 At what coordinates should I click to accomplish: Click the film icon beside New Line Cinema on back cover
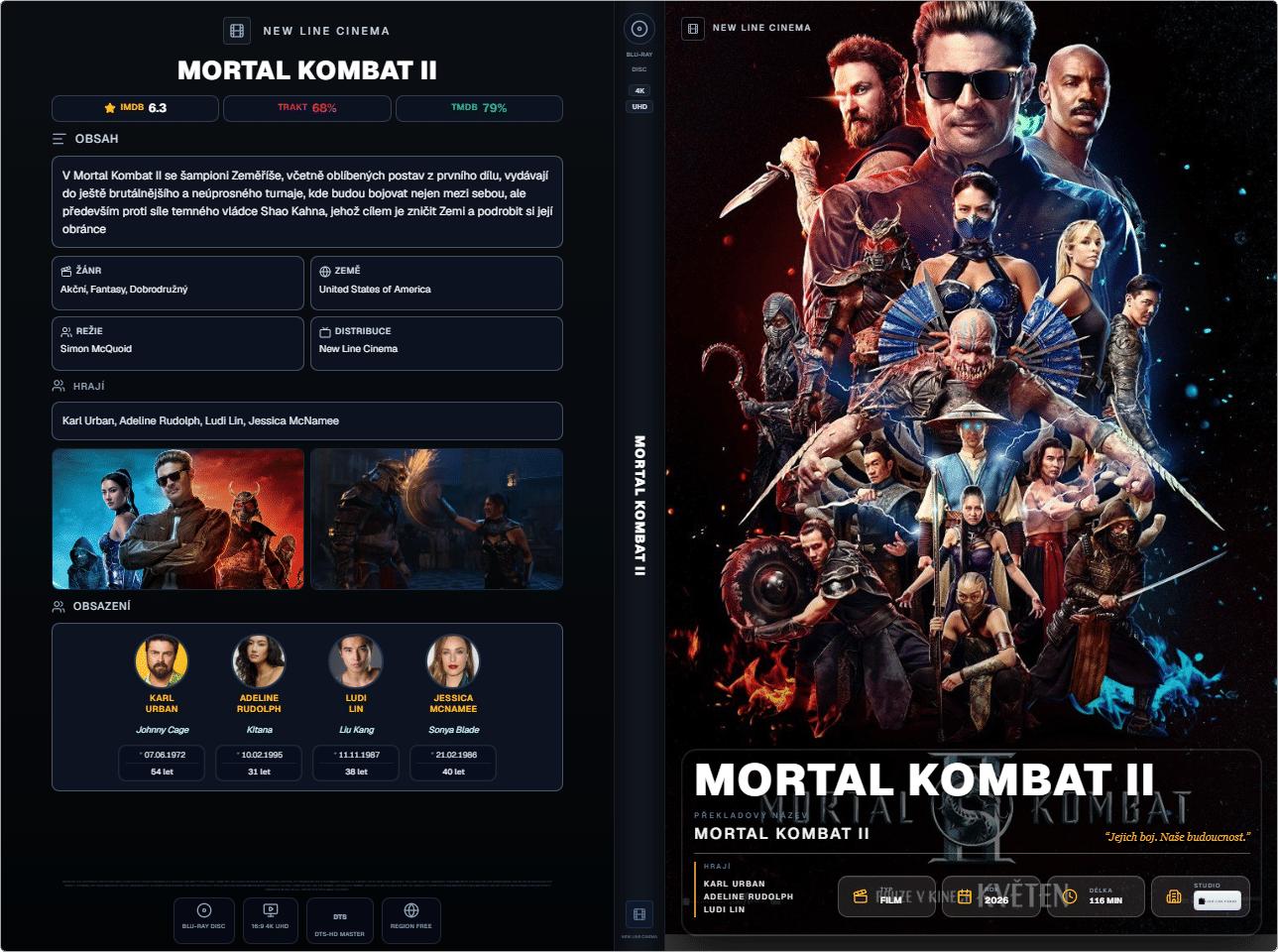pos(237,31)
